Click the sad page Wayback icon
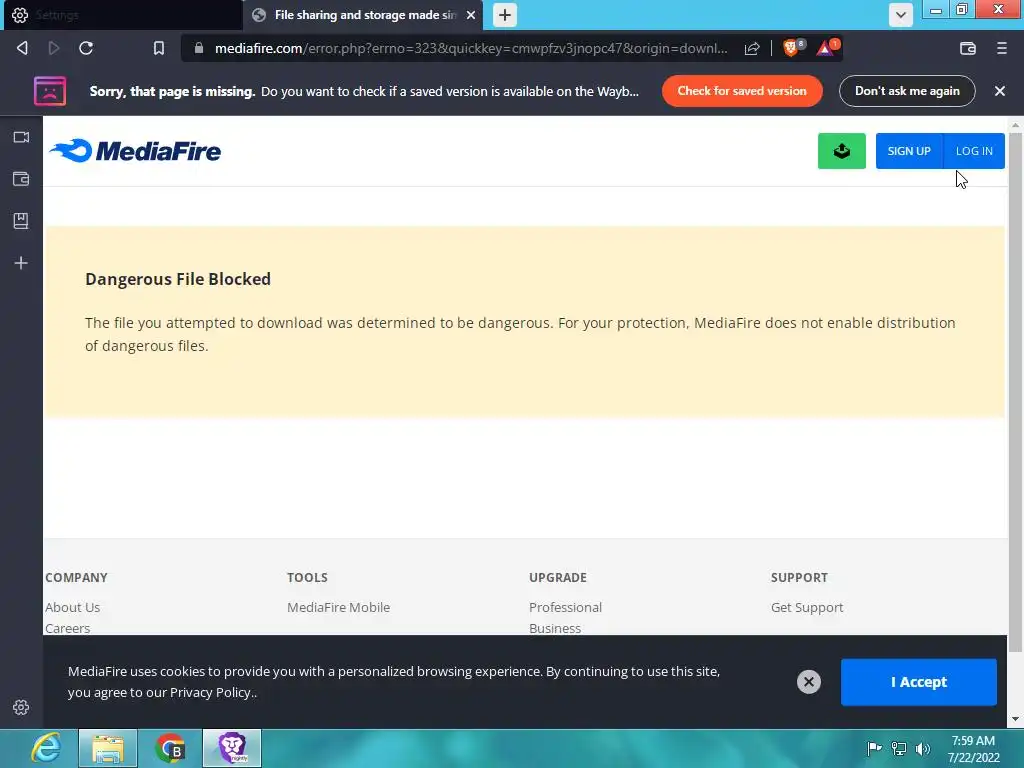 point(50,91)
